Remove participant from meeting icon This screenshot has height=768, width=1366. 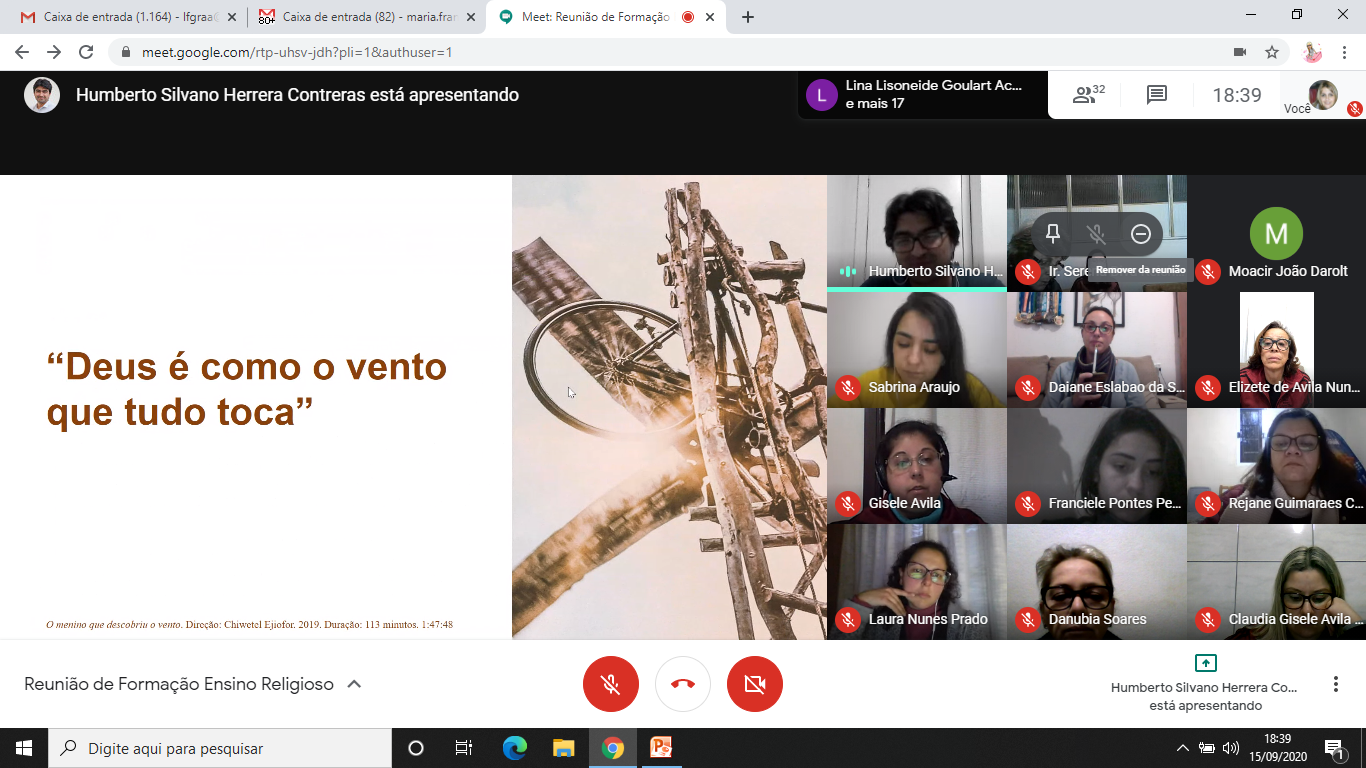click(1141, 234)
